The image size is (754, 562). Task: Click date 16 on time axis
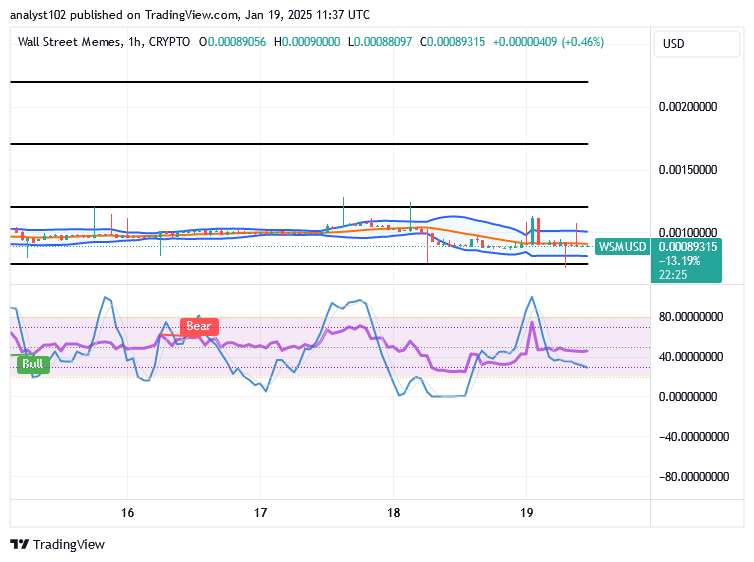pyautogui.click(x=127, y=512)
